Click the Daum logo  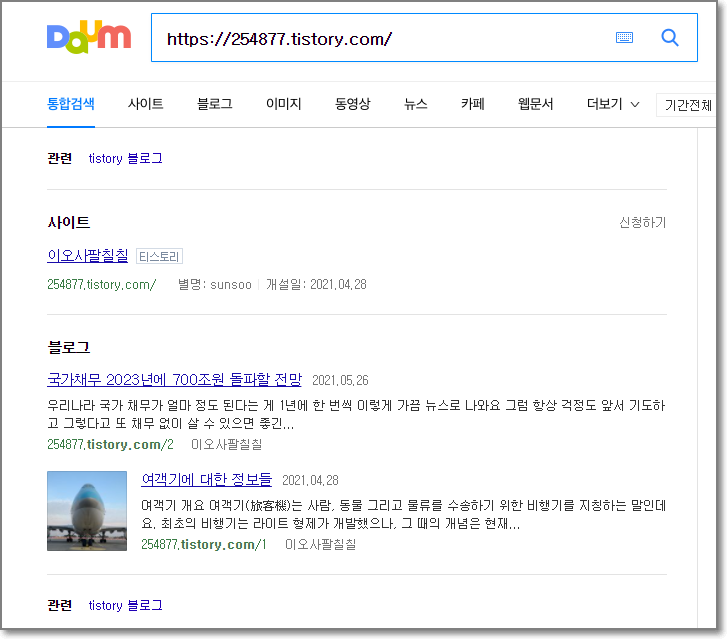click(x=89, y=37)
